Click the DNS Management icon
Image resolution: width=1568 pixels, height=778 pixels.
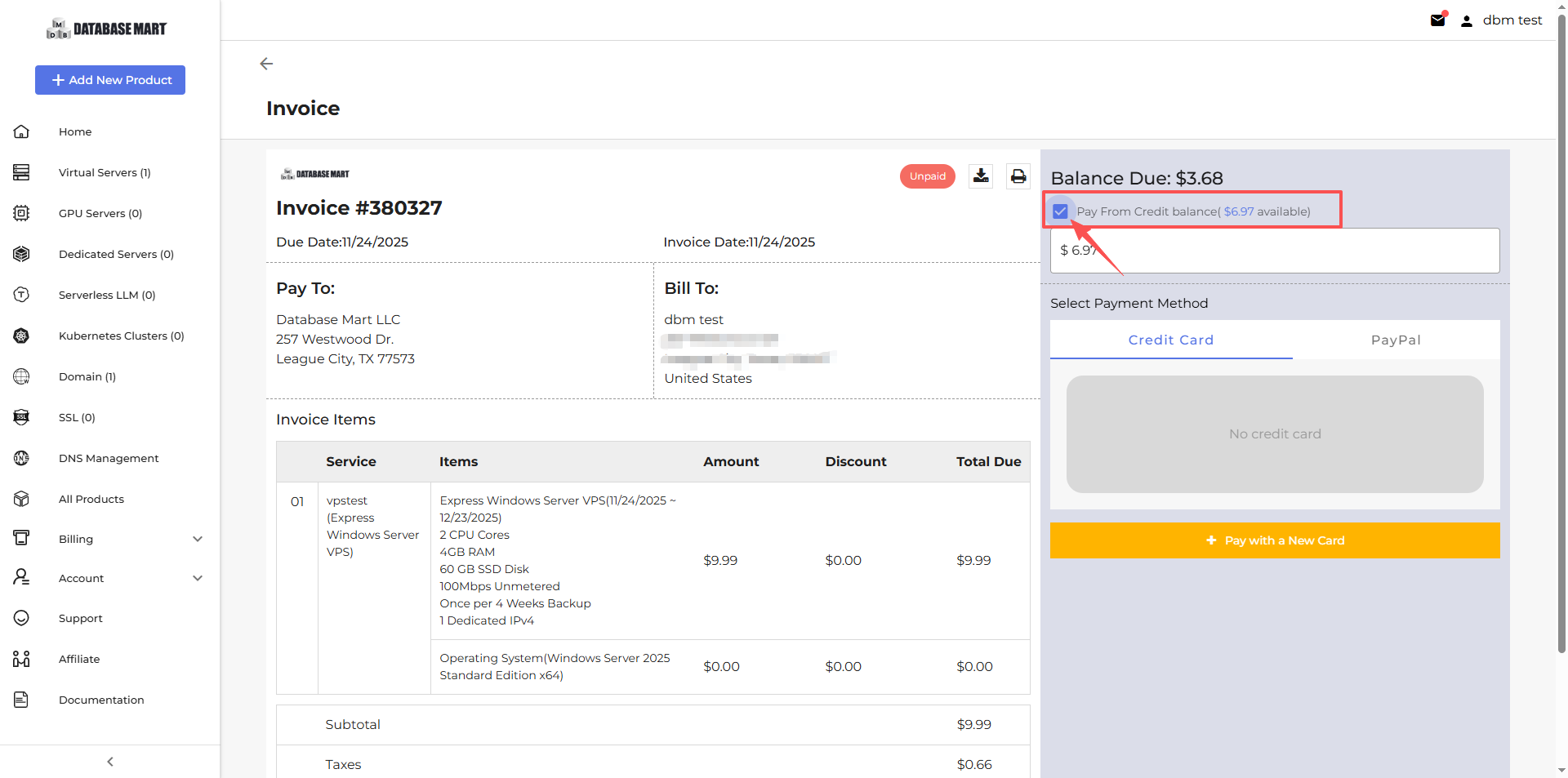[21, 458]
